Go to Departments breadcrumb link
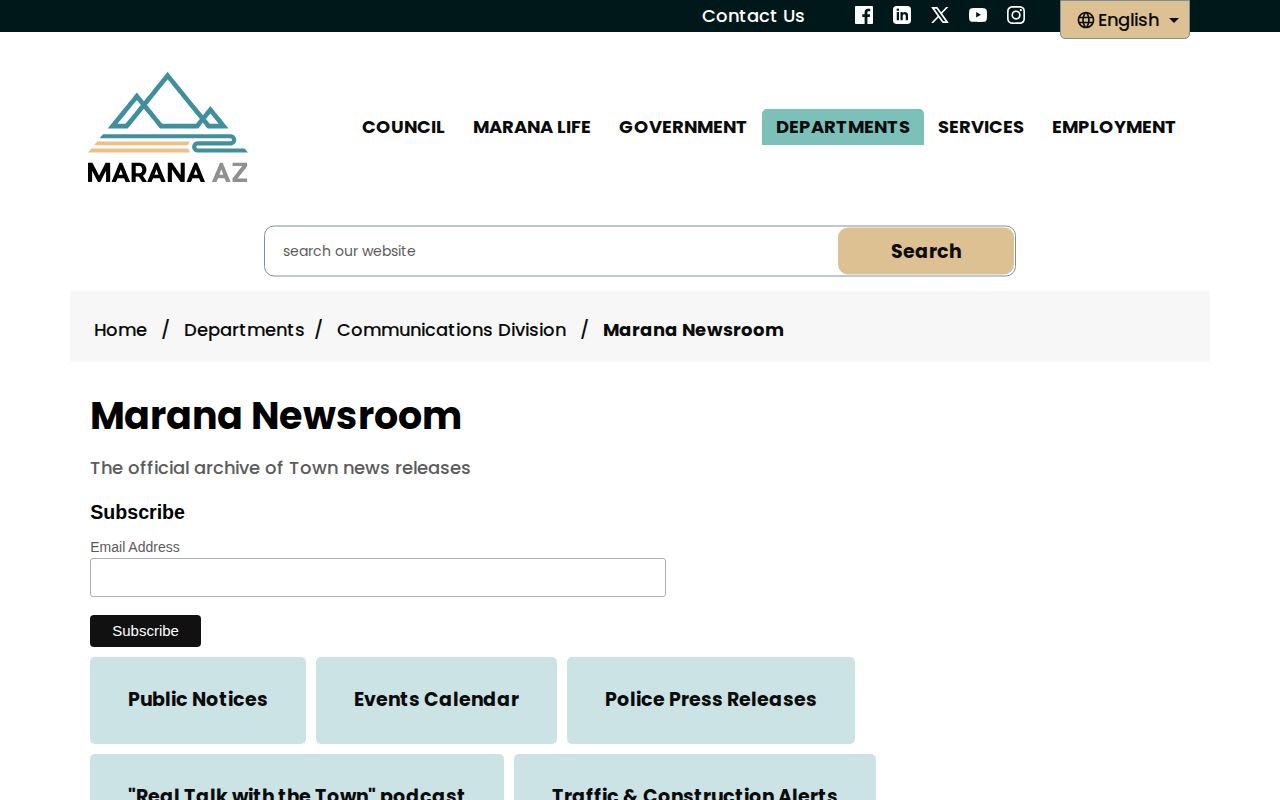The width and height of the screenshot is (1280, 800). 244,330
